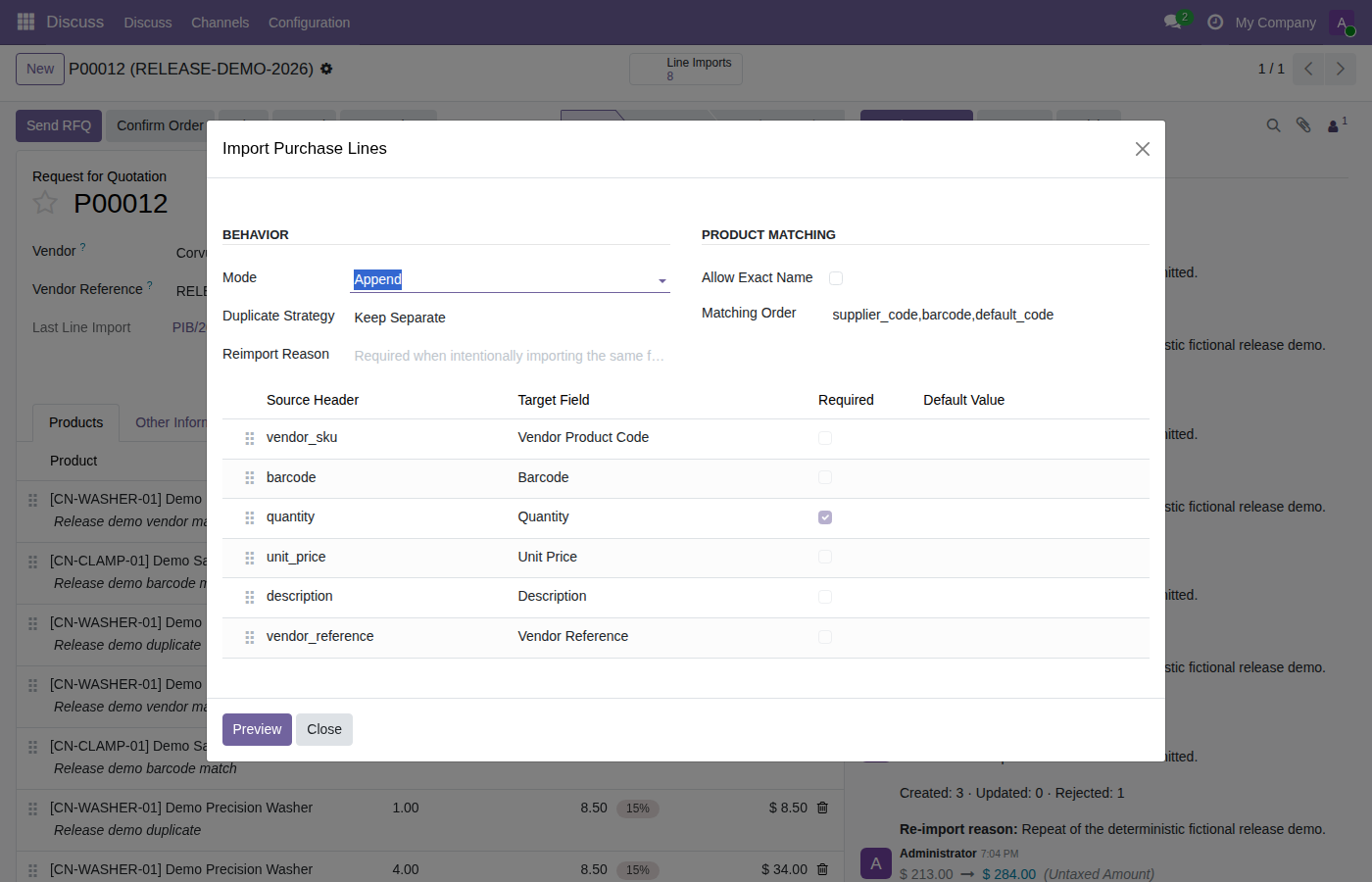
Task: Open the Line Imports stat button
Action: tap(686, 69)
